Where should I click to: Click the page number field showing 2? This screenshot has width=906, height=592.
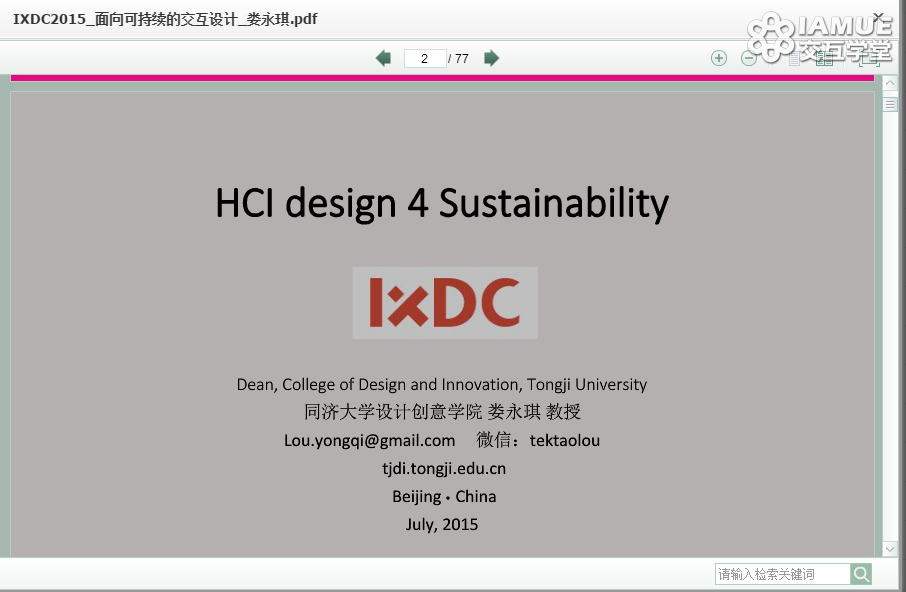click(x=425, y=58)
